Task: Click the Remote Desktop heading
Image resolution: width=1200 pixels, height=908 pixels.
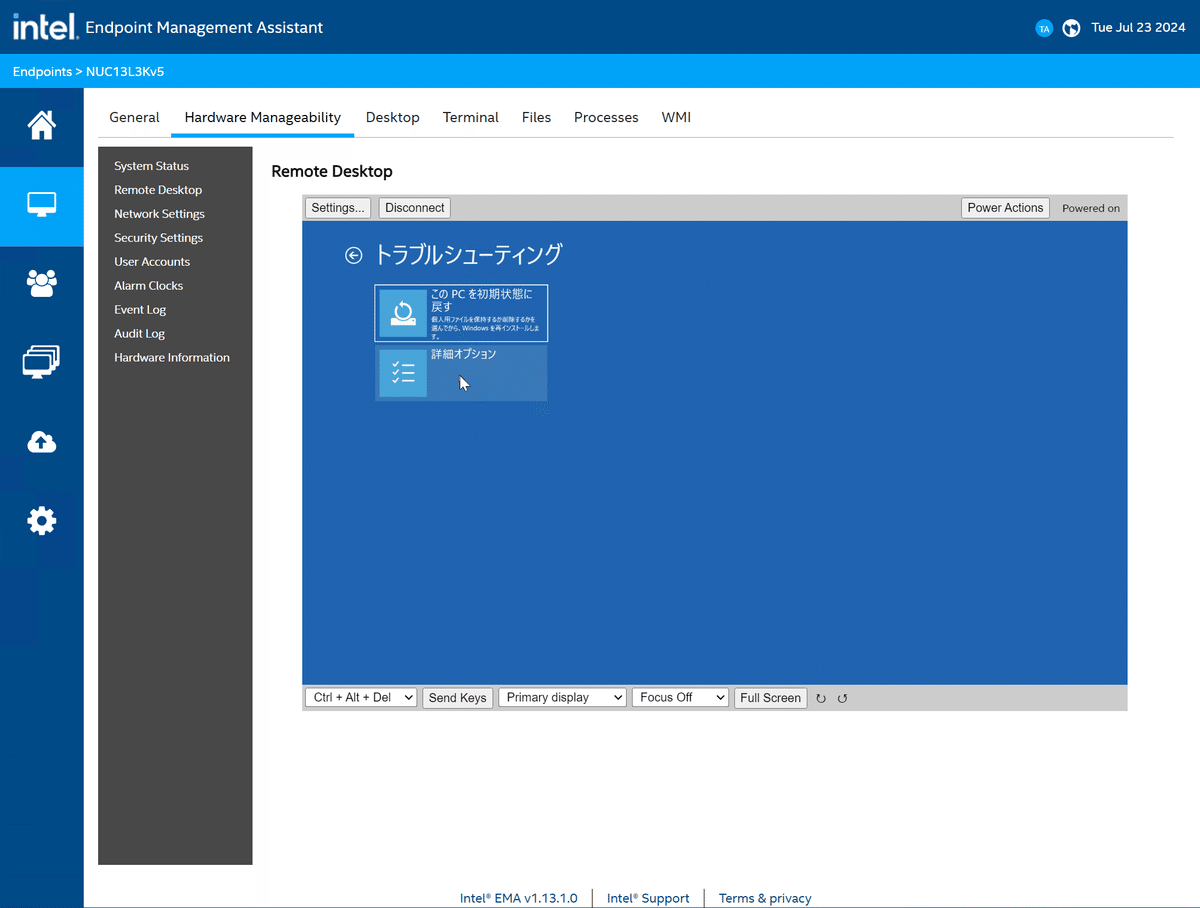Action: pos(332,172)
